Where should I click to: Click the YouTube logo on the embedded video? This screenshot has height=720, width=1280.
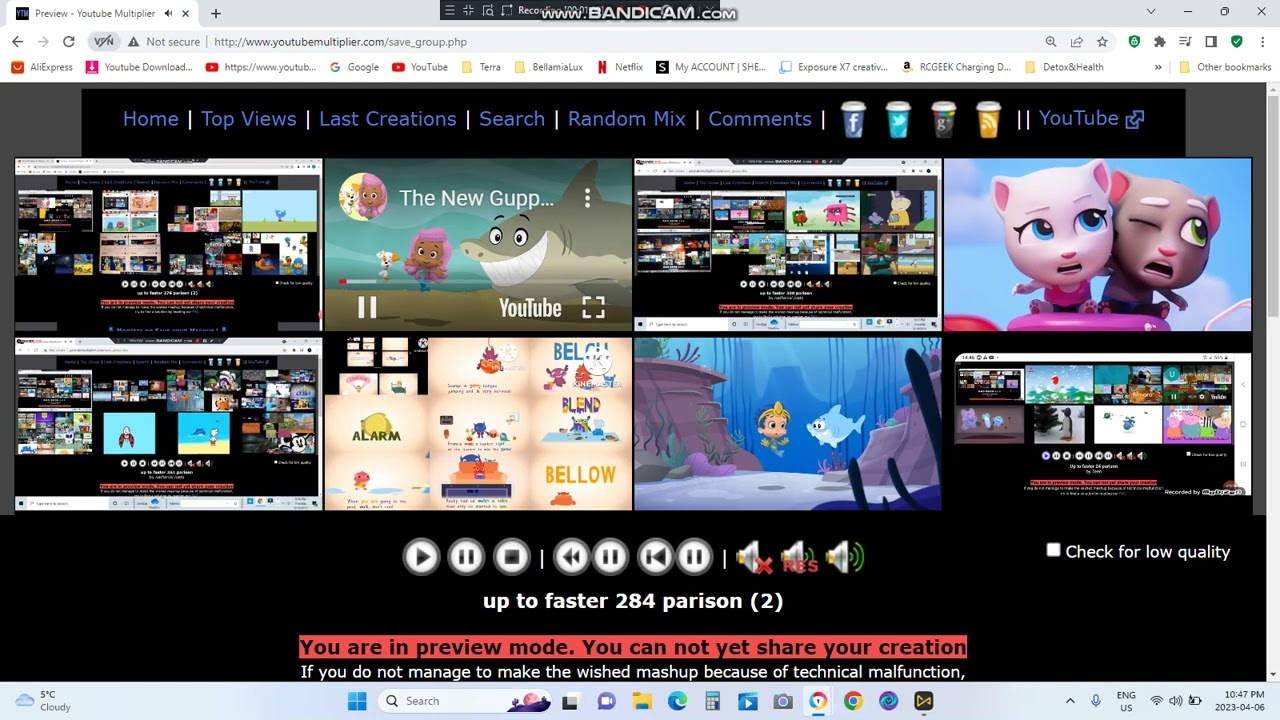point(530,308)
